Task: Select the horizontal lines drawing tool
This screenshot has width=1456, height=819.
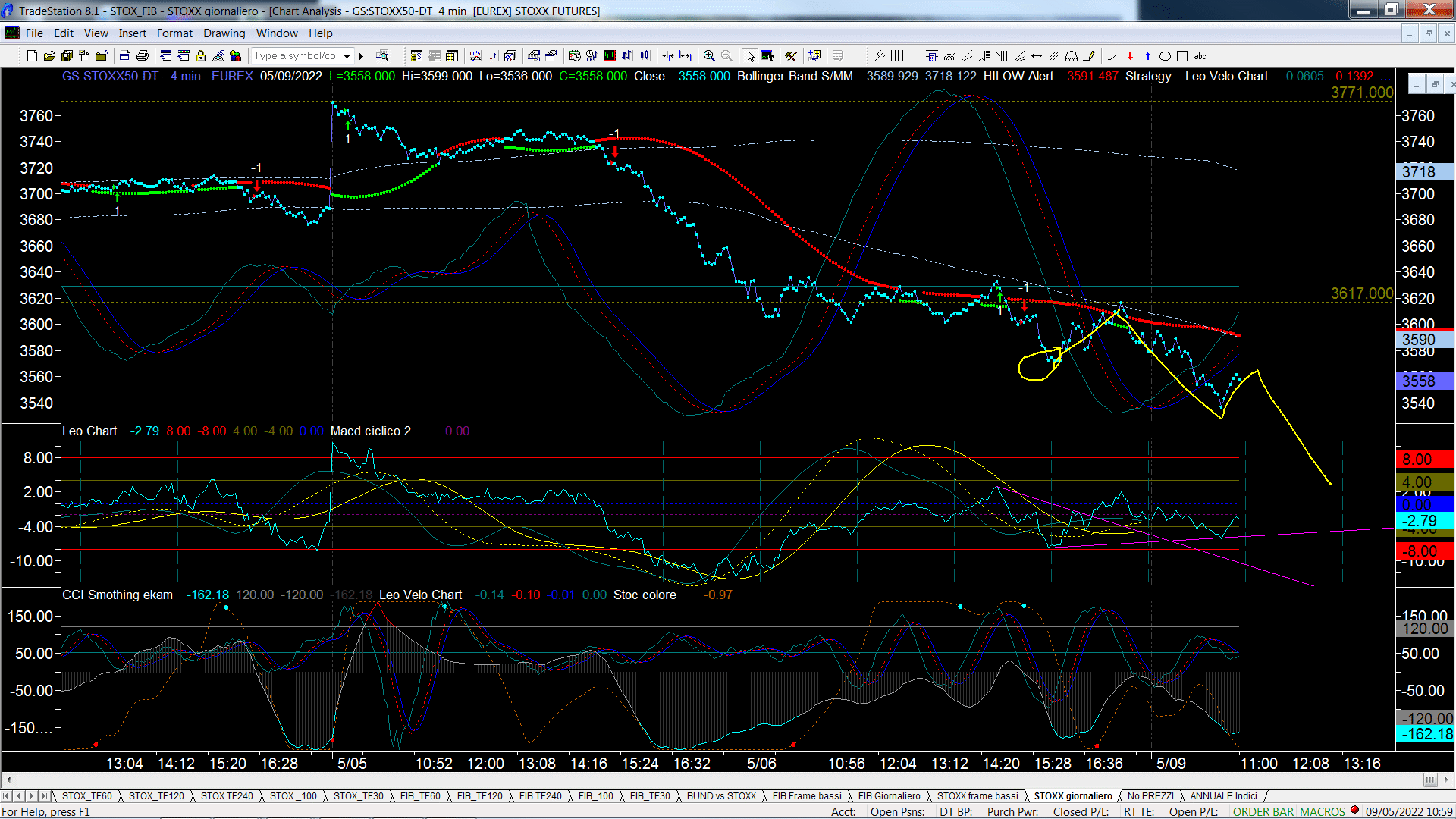Action: click(x=915, y=55)
